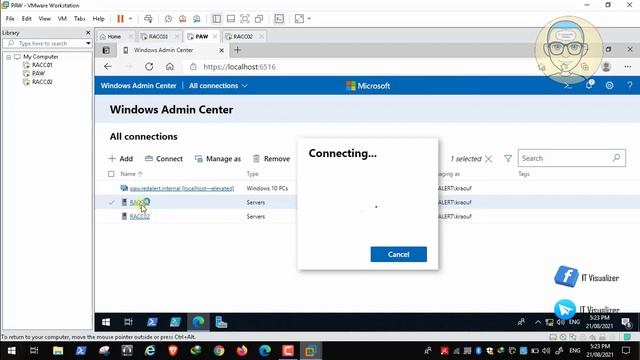Viewport: 640px width, 360px height.
Task: Toggle the thumbnail bar view icon
Action: click(231, 19)
